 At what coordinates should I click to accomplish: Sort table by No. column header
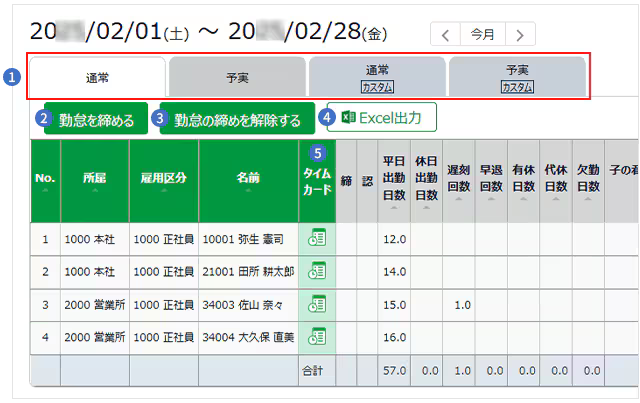(x=45, y=180)
